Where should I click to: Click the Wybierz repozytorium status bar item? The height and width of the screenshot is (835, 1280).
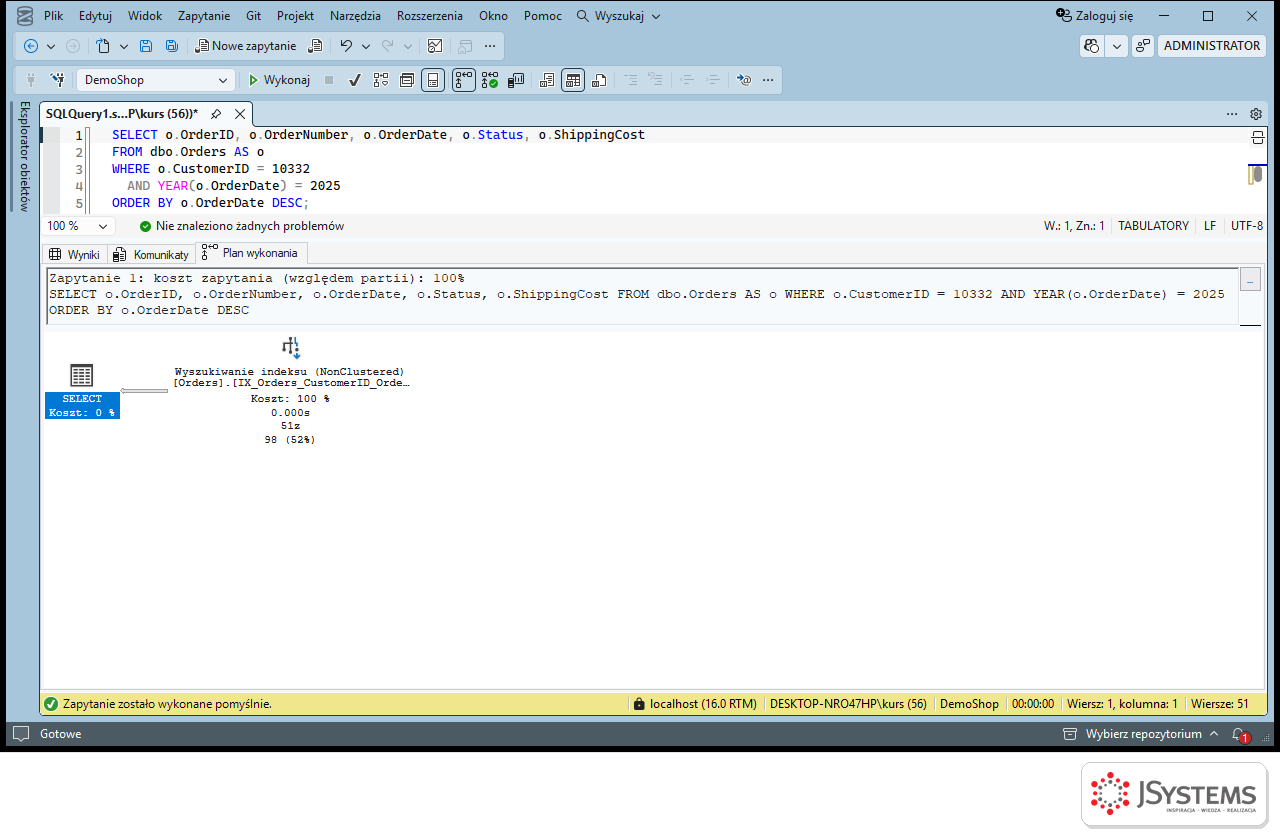point(1141,734)
